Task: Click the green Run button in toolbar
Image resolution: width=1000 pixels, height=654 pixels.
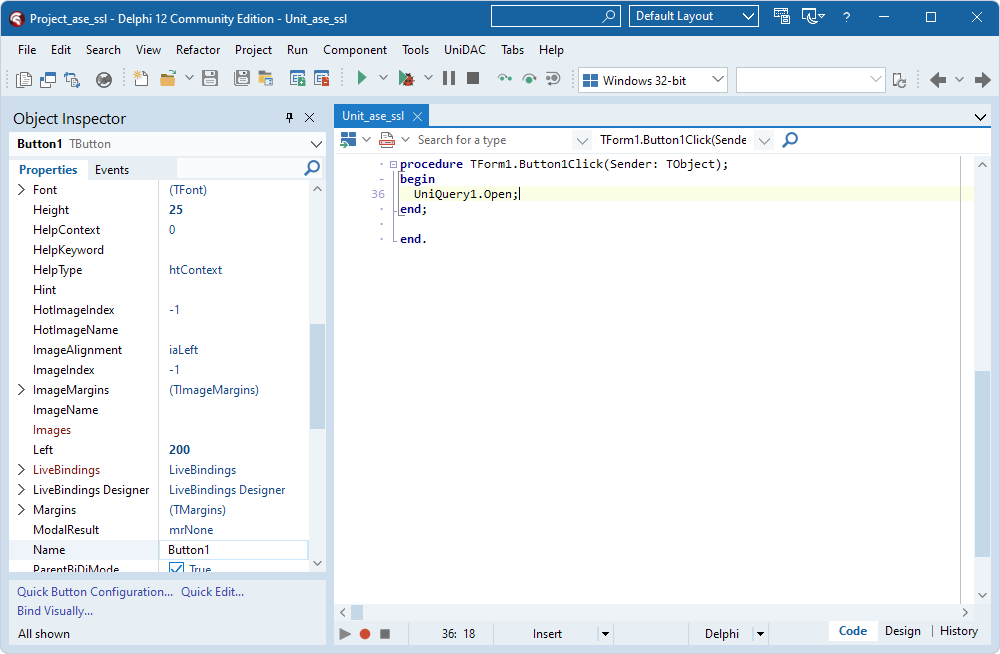Action: click(362, 79)
